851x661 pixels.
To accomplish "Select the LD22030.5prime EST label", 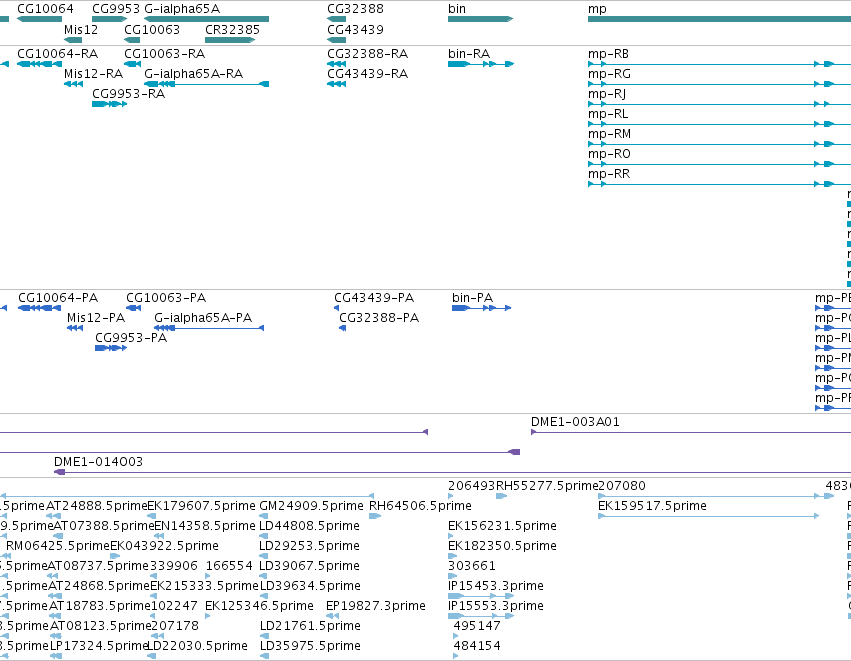I will 198,646.
